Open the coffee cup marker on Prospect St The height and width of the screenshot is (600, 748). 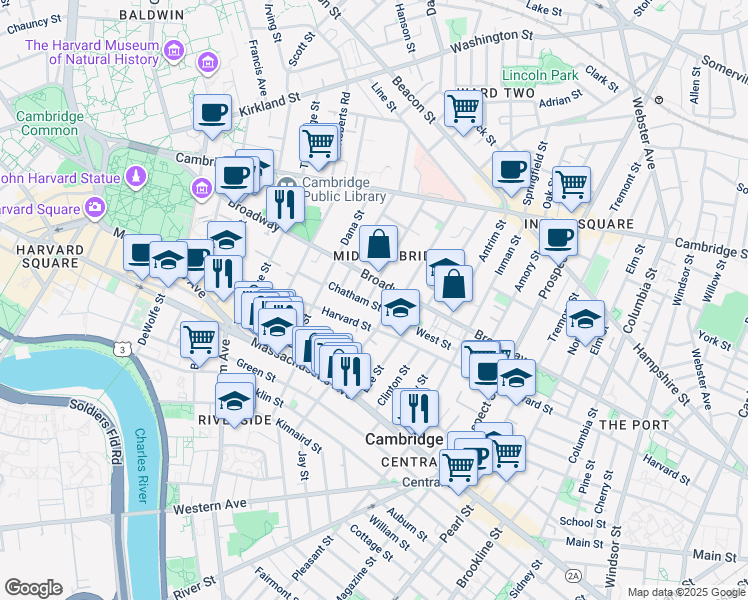(558, 238)
